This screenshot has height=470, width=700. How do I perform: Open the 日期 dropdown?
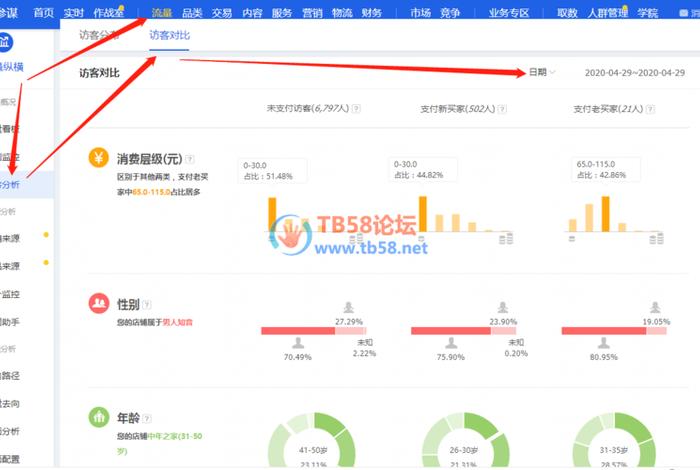[542, 72]
